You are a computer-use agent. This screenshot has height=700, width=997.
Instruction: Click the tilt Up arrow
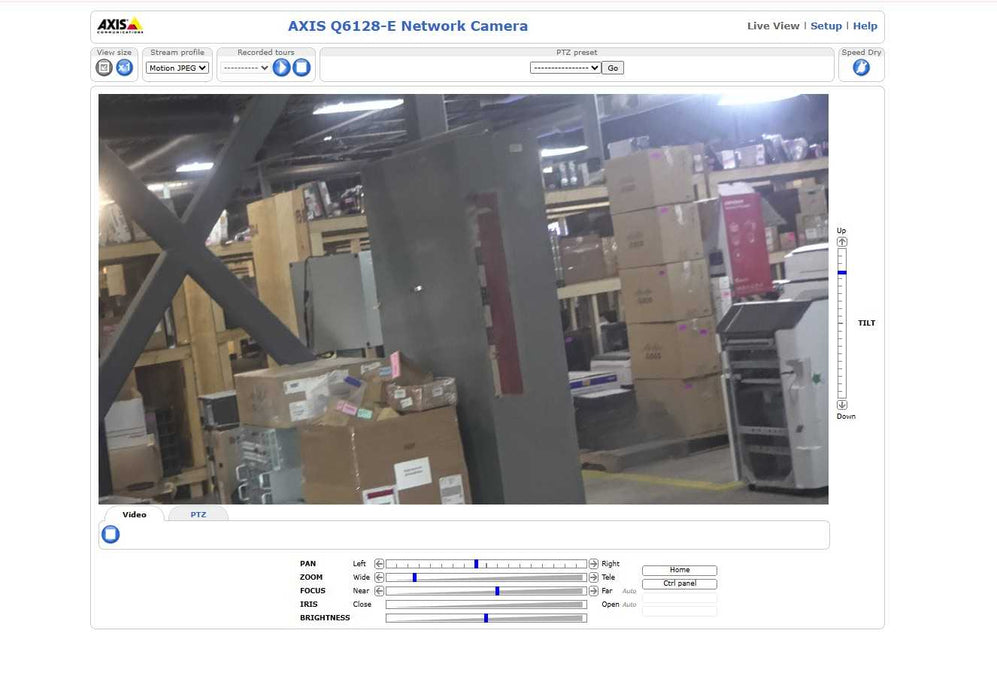842,242
